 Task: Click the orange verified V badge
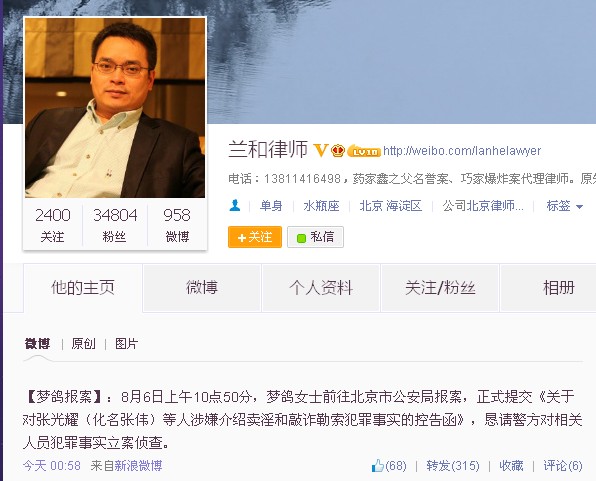click(x=320, y=151)
